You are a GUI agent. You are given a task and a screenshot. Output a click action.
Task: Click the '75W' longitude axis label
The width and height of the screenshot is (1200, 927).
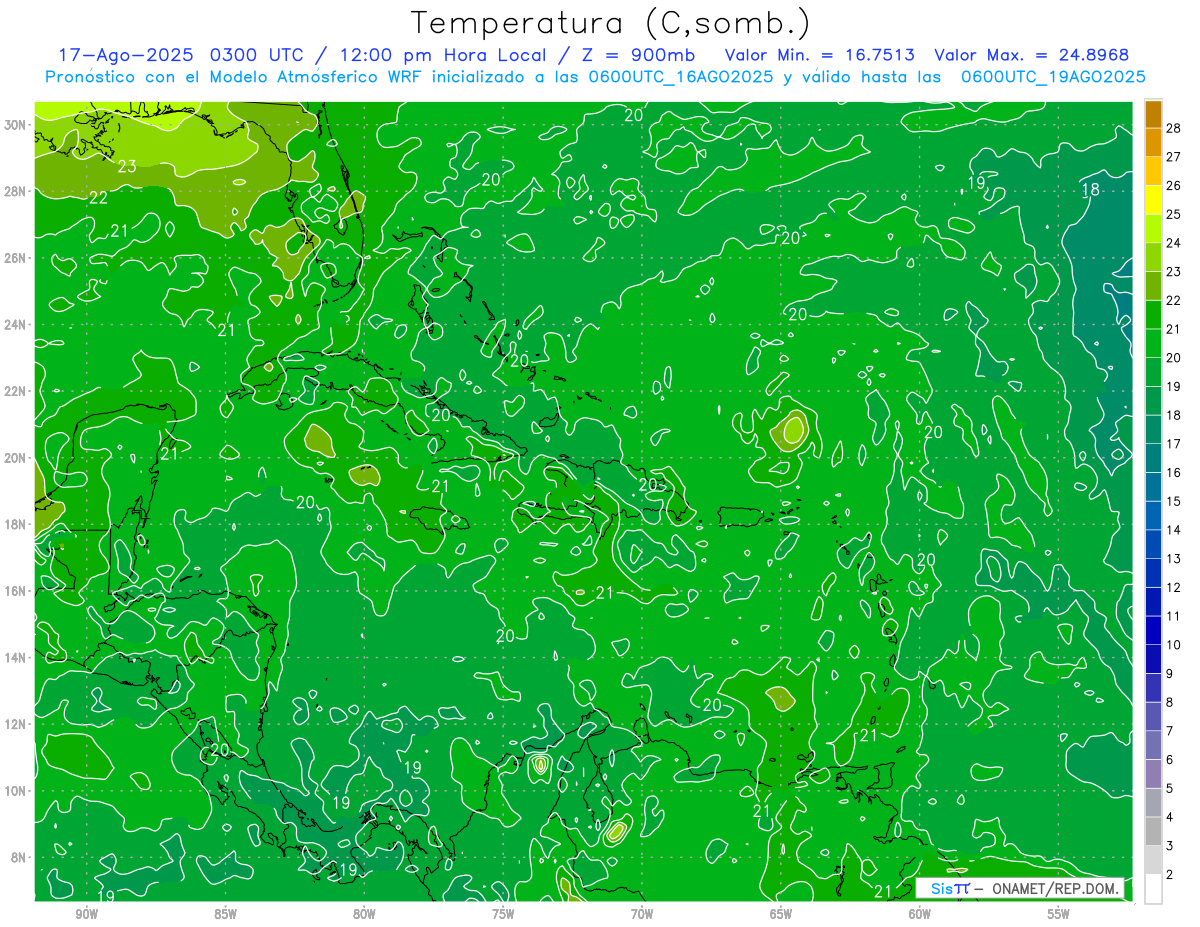503,914
